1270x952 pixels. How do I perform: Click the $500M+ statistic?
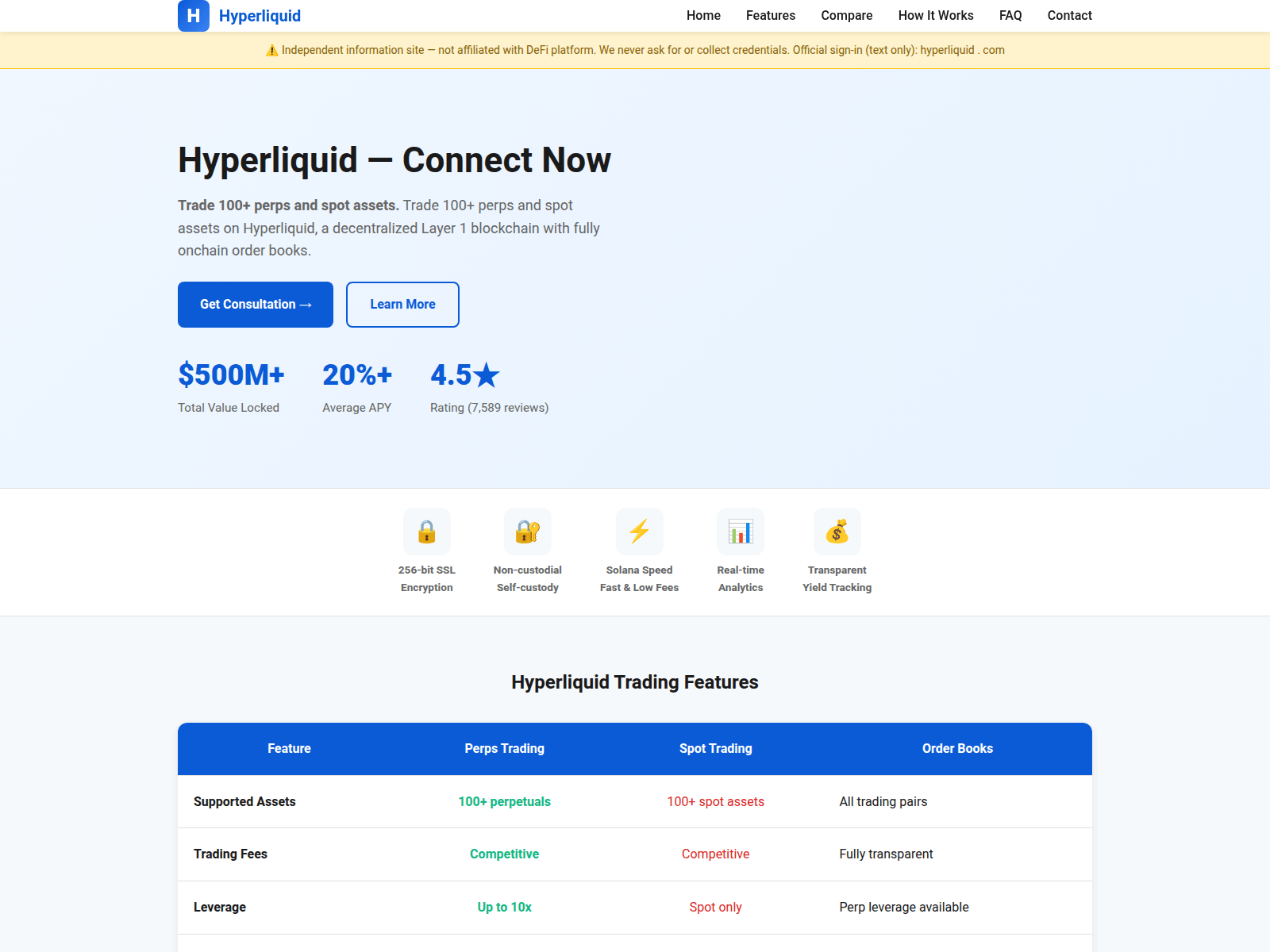(x=231, y=375)
